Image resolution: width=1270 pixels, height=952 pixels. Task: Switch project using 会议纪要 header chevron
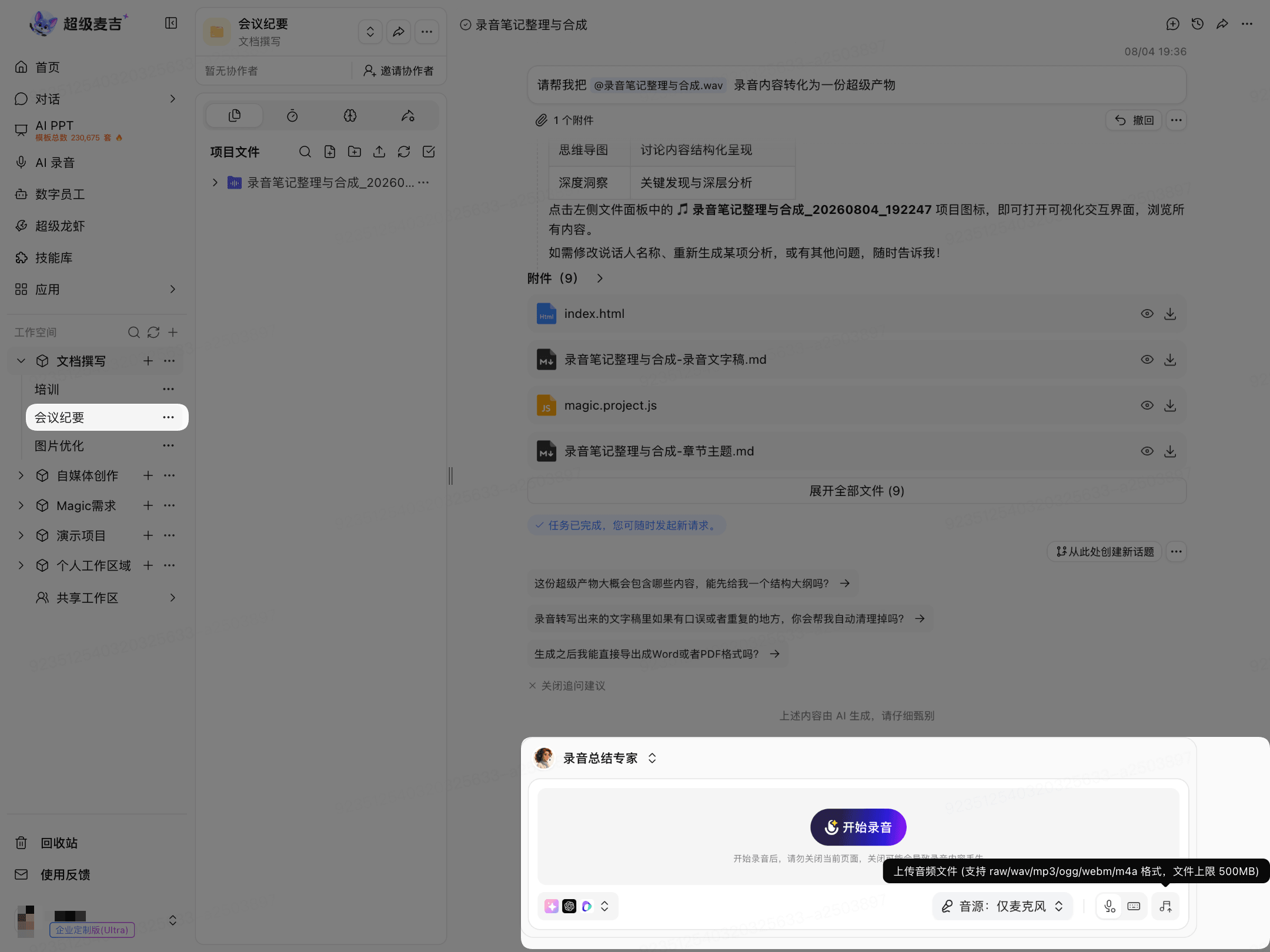(370, 32)
